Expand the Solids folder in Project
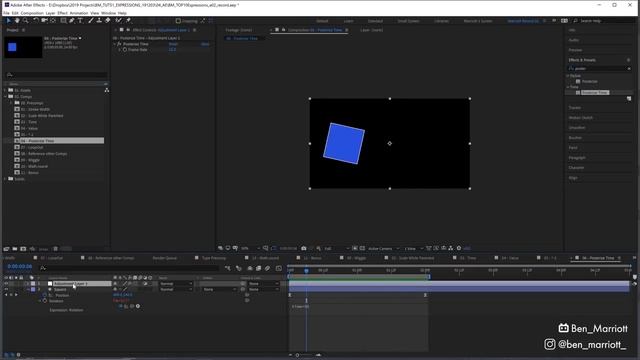Screen dimensions: 640x360 (x=5, y=179)
